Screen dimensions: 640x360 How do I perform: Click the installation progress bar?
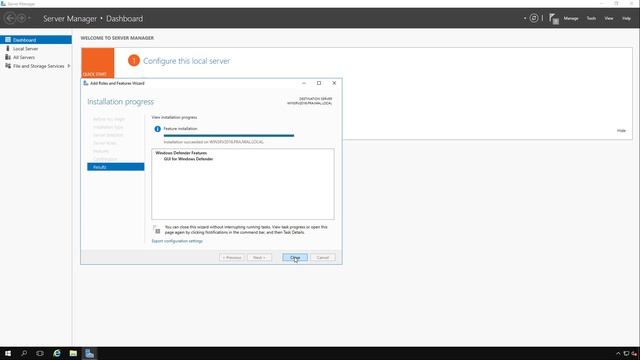coord(229,136)
